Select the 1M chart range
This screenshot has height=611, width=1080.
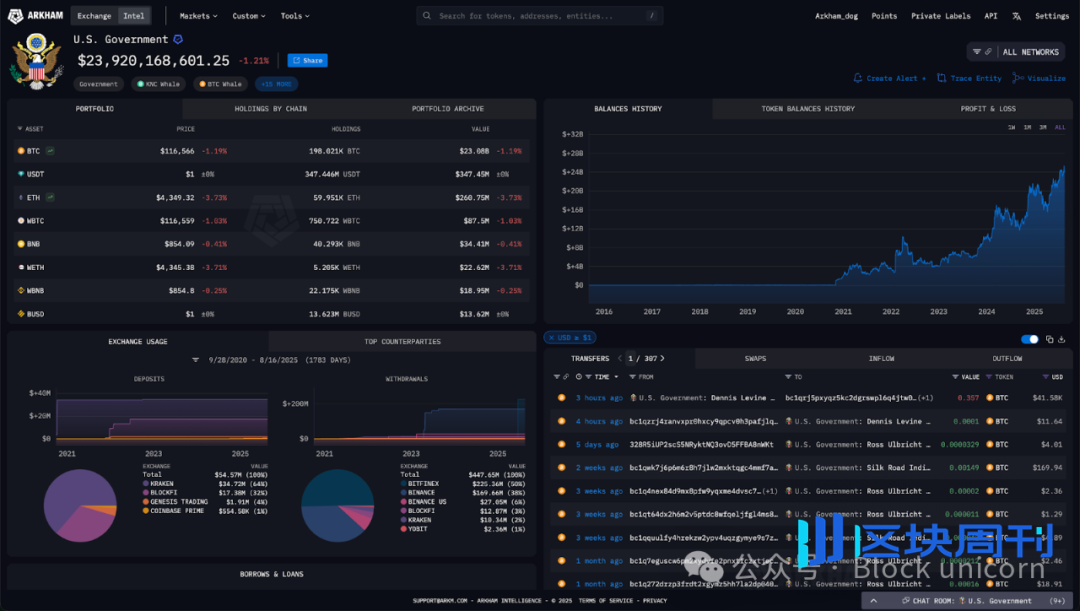1027,127
